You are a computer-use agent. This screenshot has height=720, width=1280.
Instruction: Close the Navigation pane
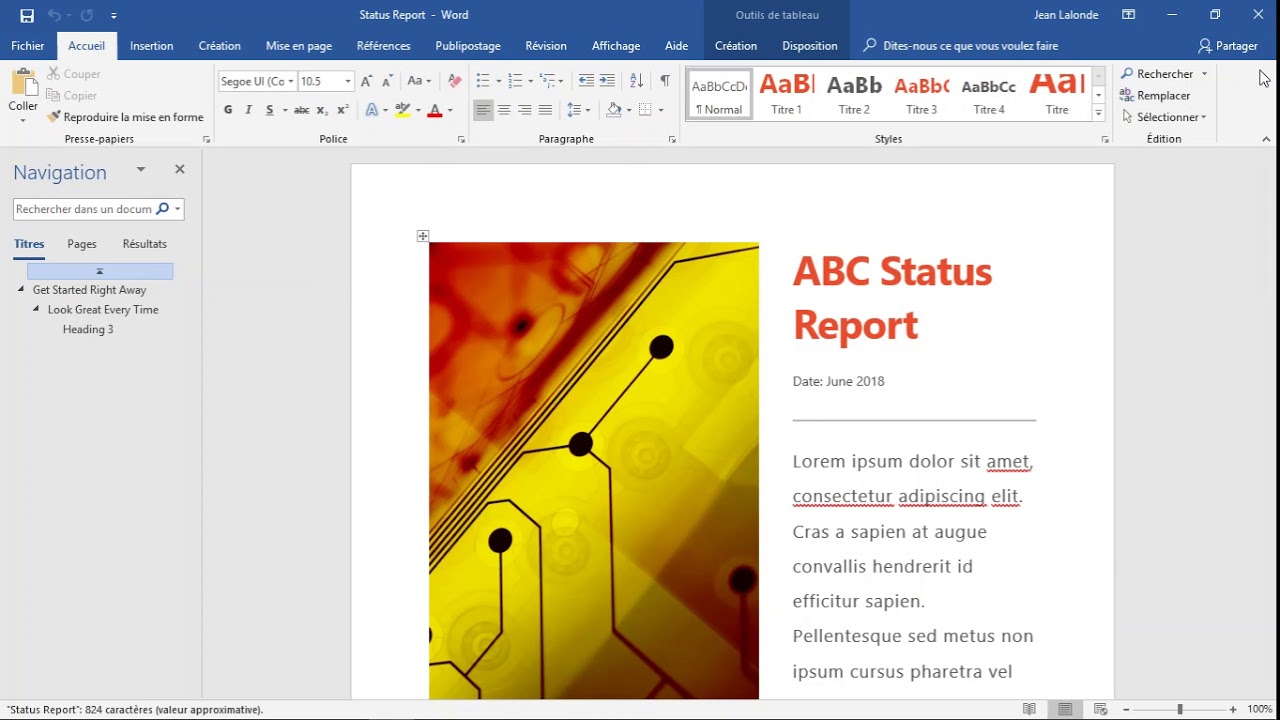click(180, 170)
